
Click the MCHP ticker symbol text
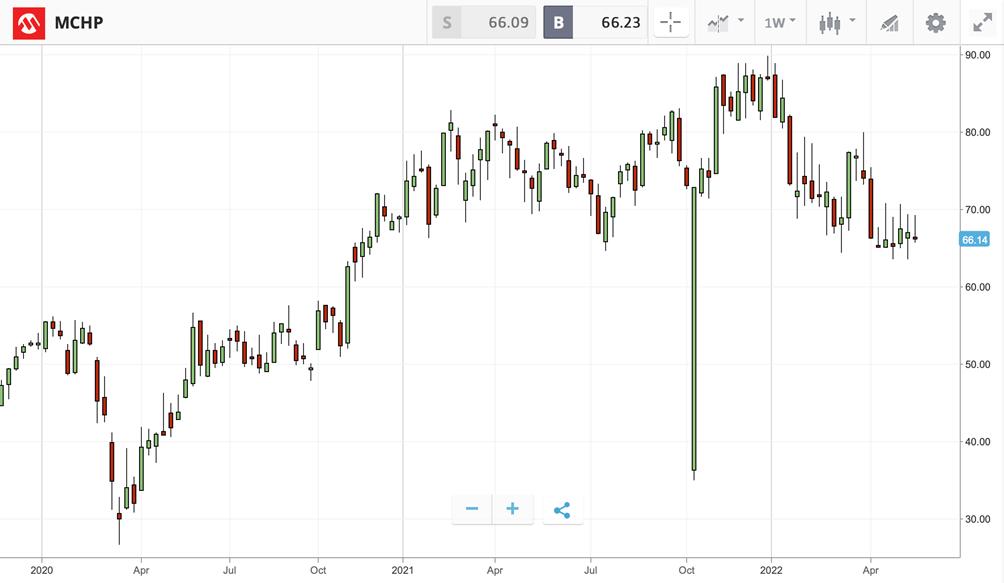click(x=79, y=22)
